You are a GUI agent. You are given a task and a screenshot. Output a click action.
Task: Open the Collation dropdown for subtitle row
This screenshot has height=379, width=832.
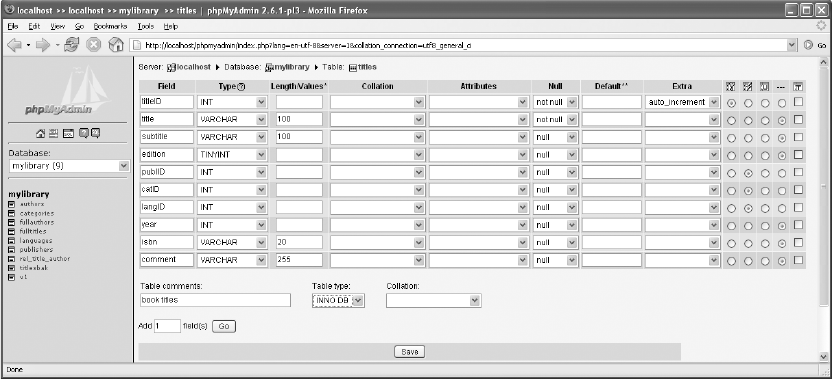(377, 137)
